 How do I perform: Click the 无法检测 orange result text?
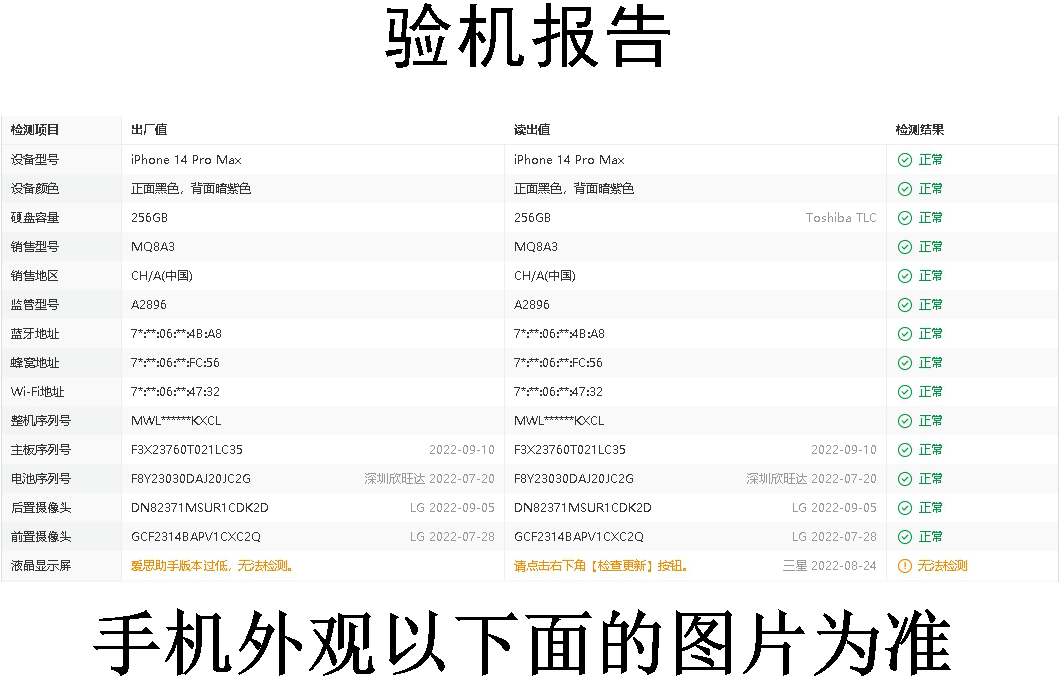coord(942,566)
